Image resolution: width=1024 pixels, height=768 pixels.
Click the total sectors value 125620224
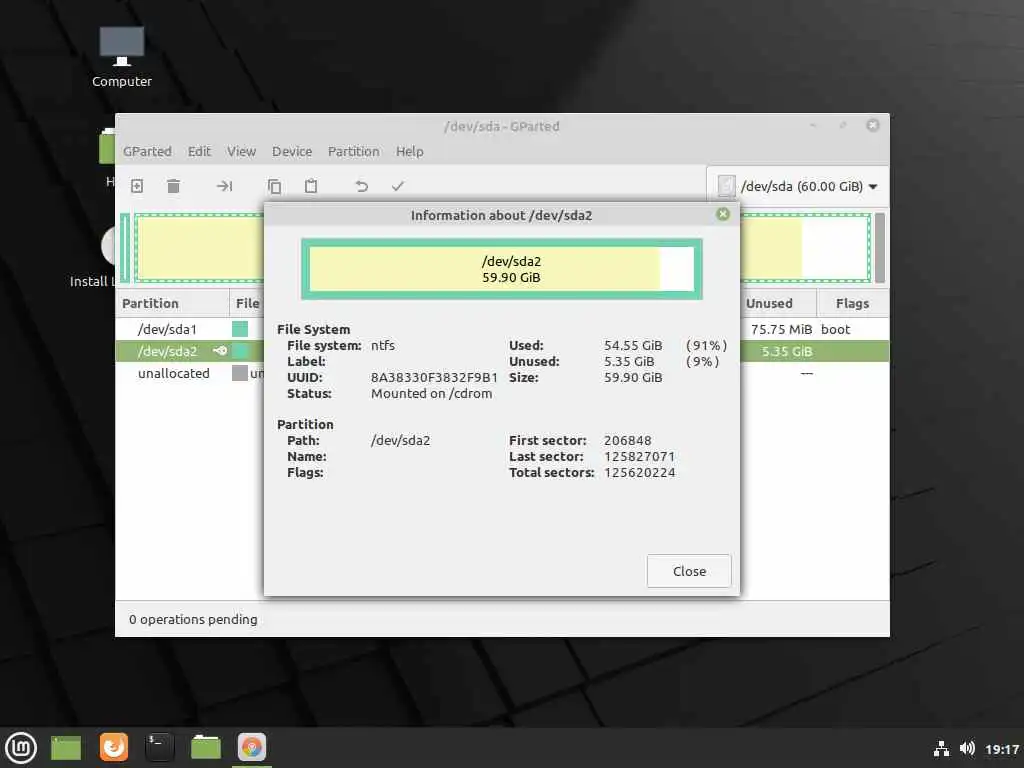(639, 473)
